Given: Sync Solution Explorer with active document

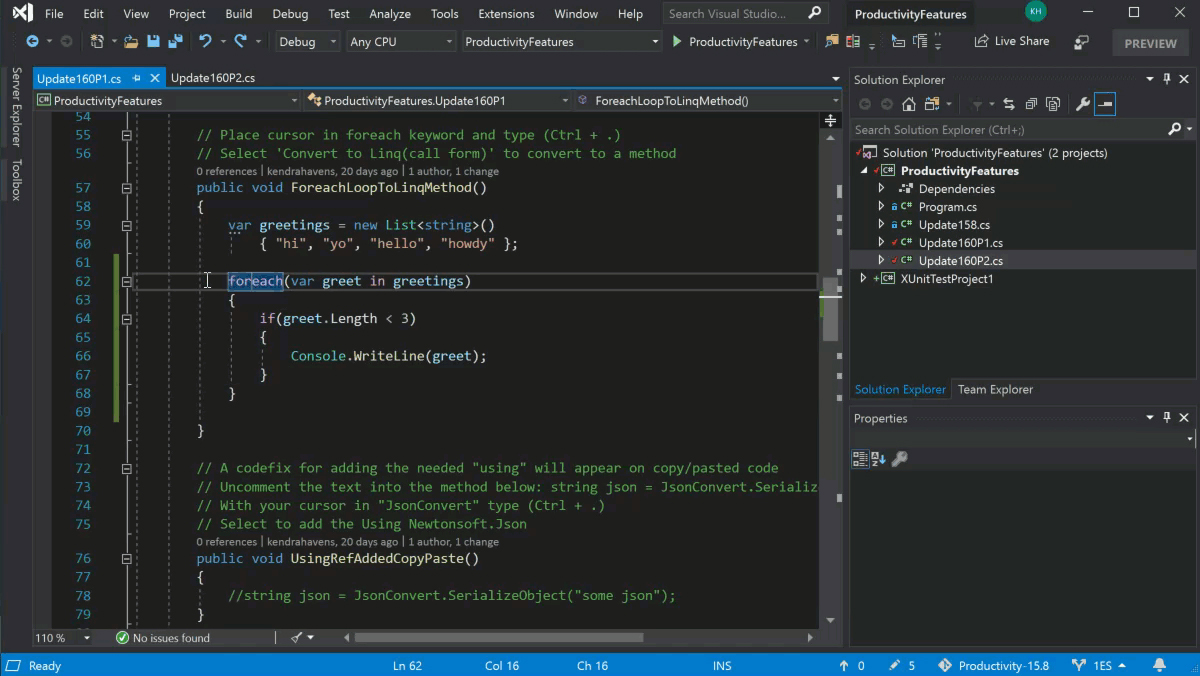Looking at the screenshot, I should tap(1008, 103).
